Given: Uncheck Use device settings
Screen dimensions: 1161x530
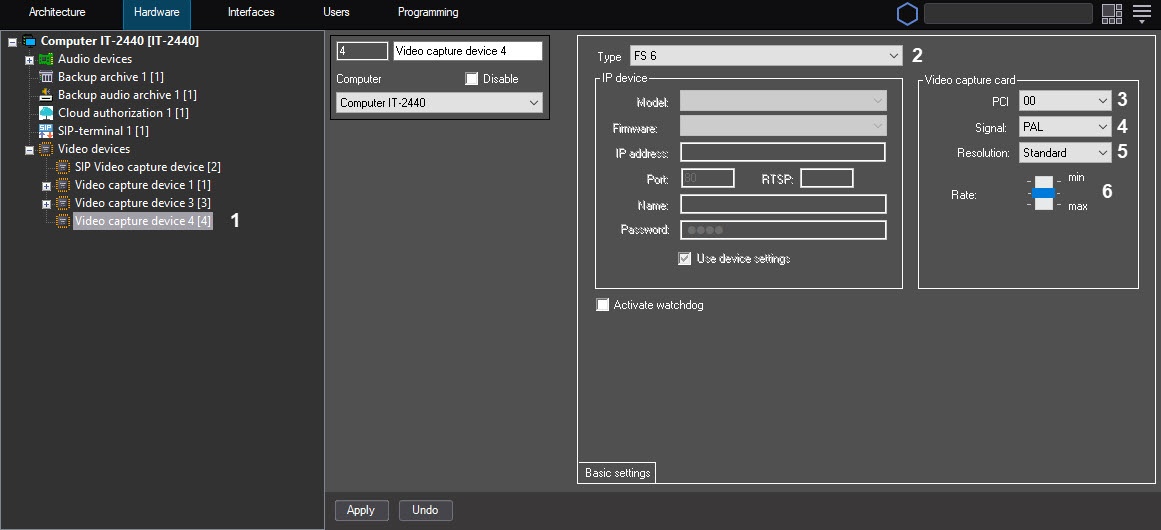Looking at the screenshot, I should tap(684, 259).
